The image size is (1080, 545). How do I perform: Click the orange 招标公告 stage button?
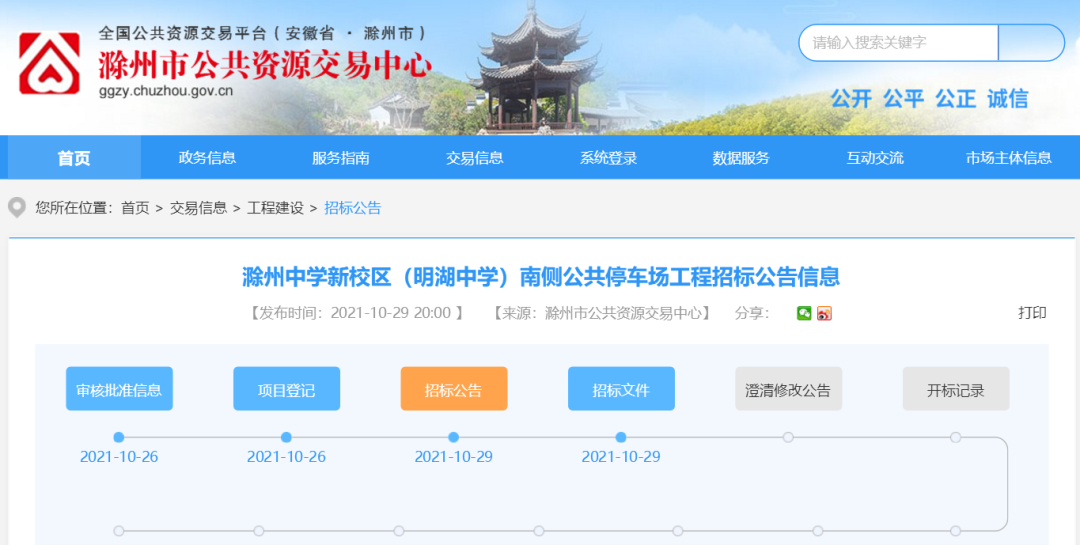tap(453, 389)
